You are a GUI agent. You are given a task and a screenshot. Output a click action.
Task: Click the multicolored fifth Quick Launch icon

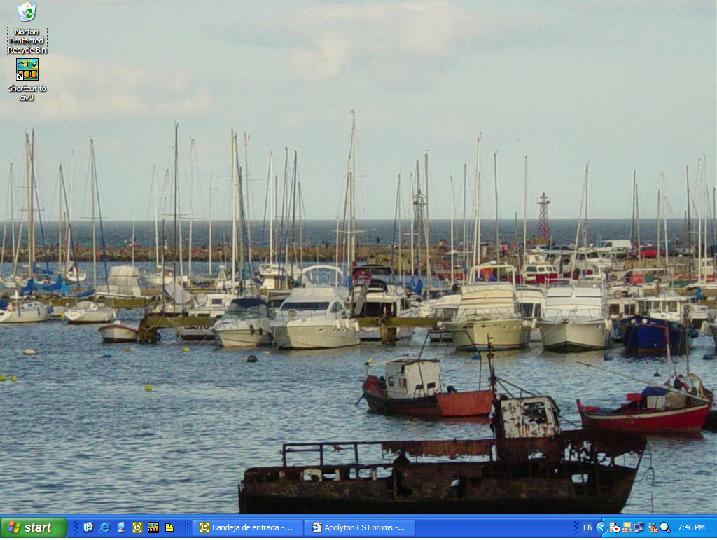pos(153,527)
